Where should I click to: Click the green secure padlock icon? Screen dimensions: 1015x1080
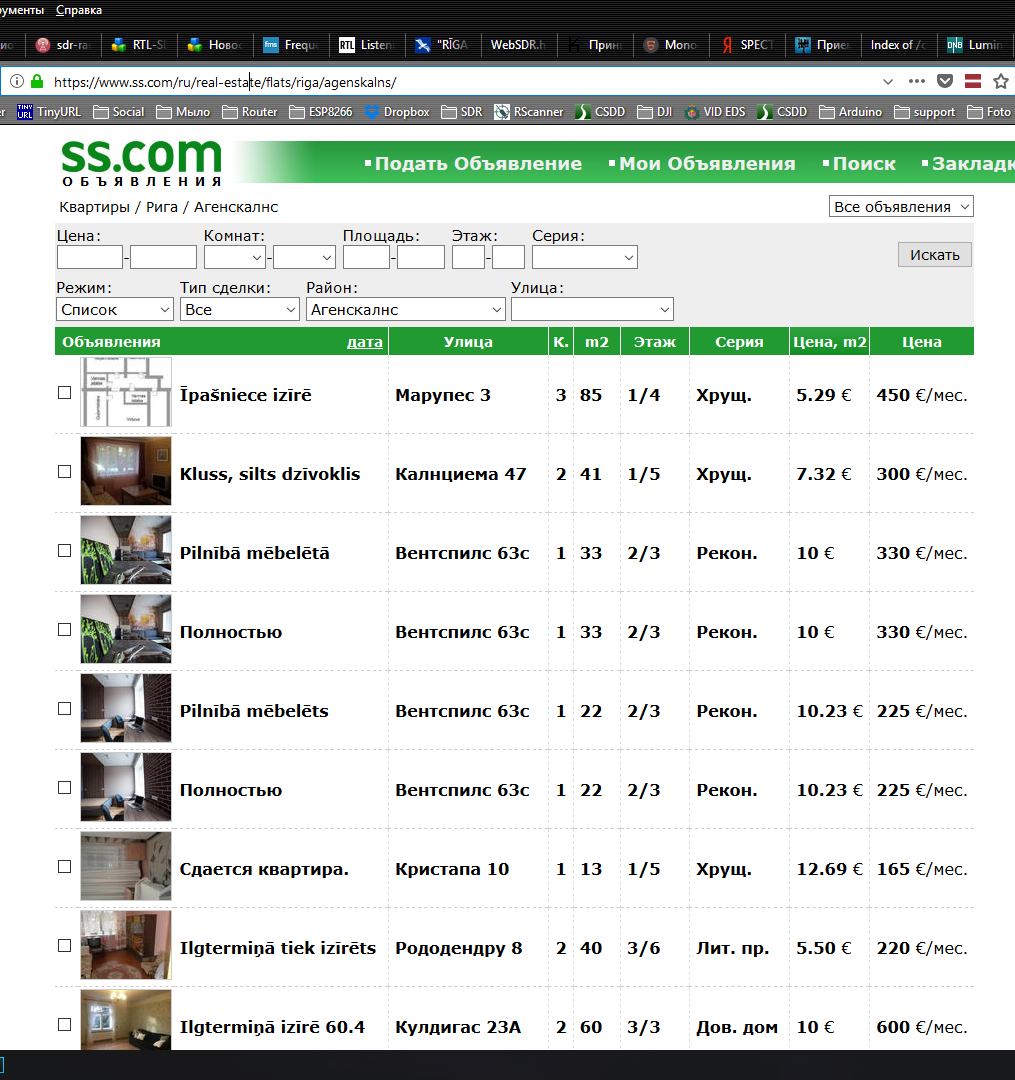pos(37,81)
